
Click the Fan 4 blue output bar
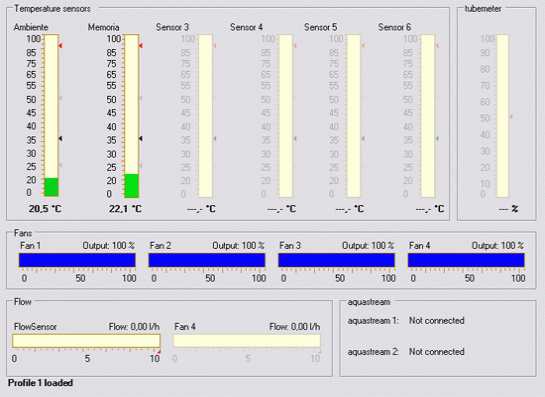coord(466,260)
